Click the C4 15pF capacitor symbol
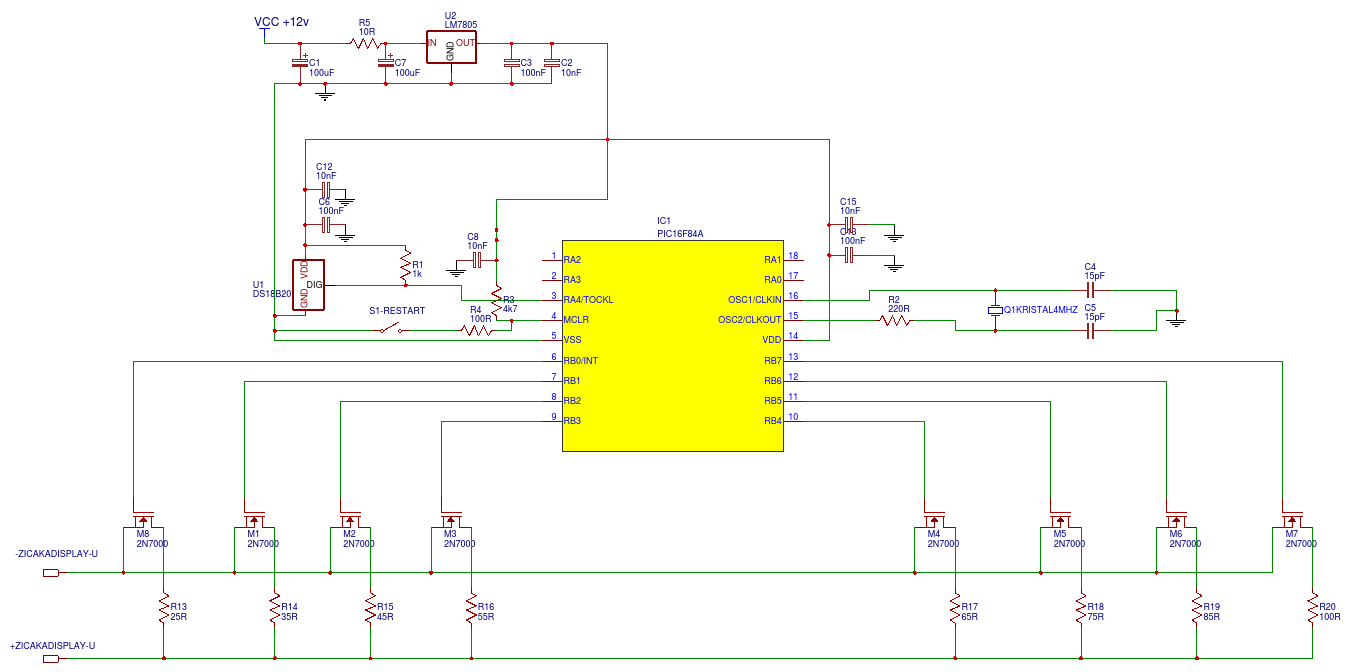 [1090, 290]
